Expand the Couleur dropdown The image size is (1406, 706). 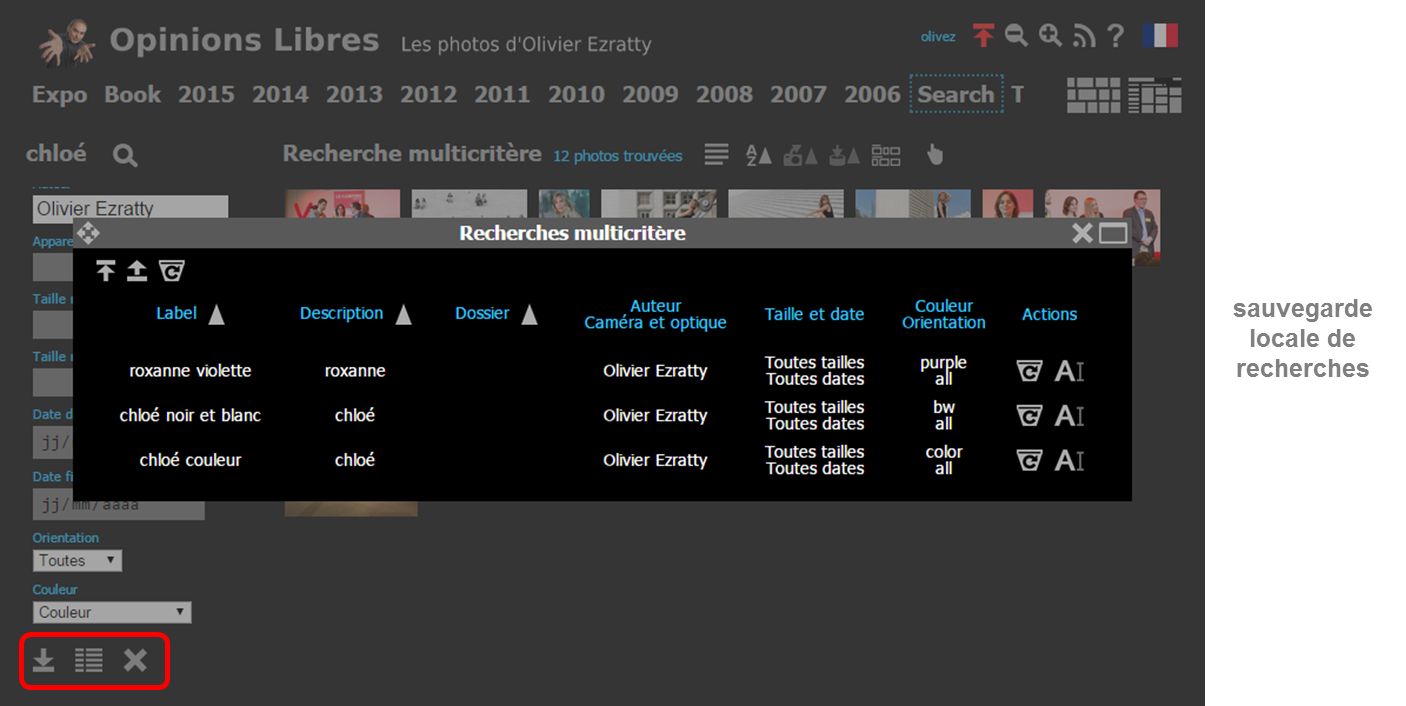pos(112,612)
